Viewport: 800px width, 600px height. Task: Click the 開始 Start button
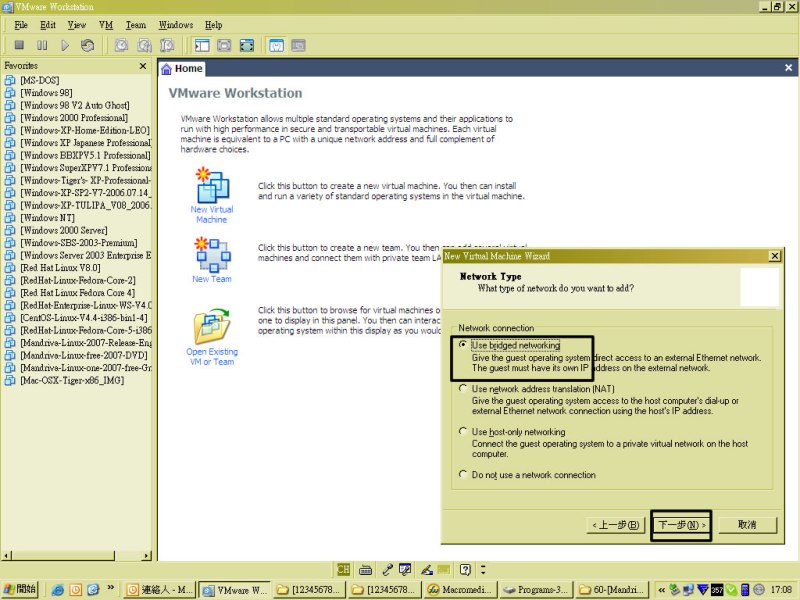pyautogui.click(x=20, y=590)
